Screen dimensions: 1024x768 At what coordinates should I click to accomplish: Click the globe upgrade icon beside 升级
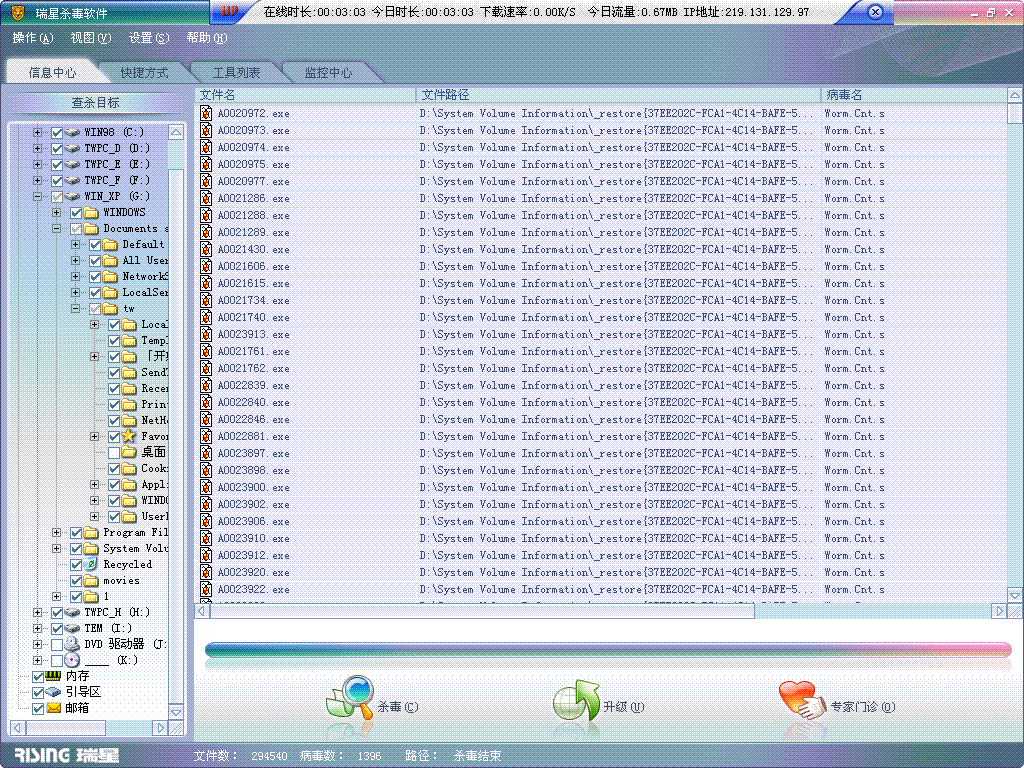pyautogui.click(x=576, y=700)
